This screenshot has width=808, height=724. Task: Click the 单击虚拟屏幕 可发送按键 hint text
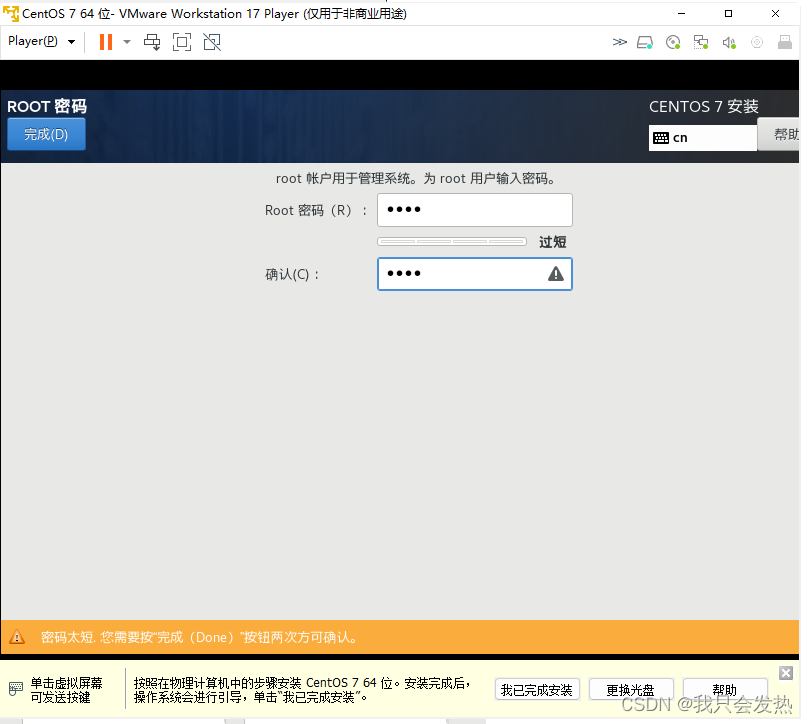[66, 690]
